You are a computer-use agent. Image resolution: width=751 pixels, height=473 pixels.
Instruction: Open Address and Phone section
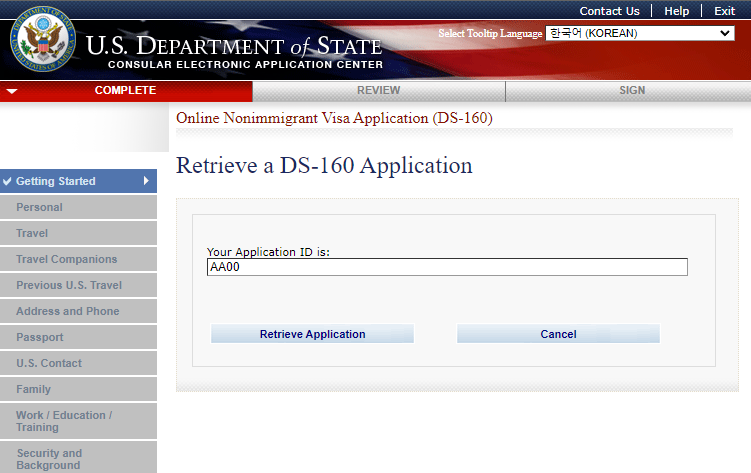[x=79, y=311]
